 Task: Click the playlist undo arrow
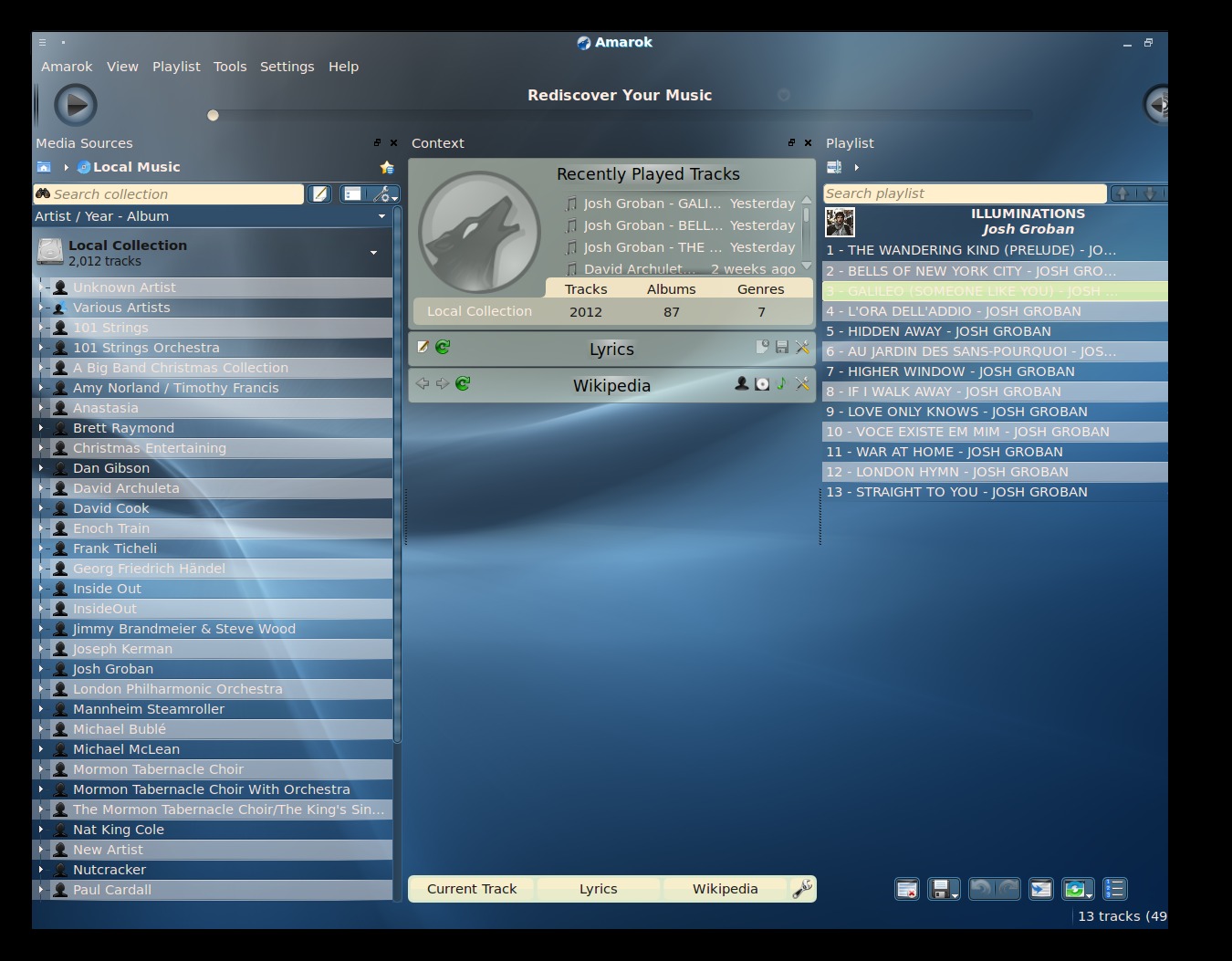tap(981, 889)
